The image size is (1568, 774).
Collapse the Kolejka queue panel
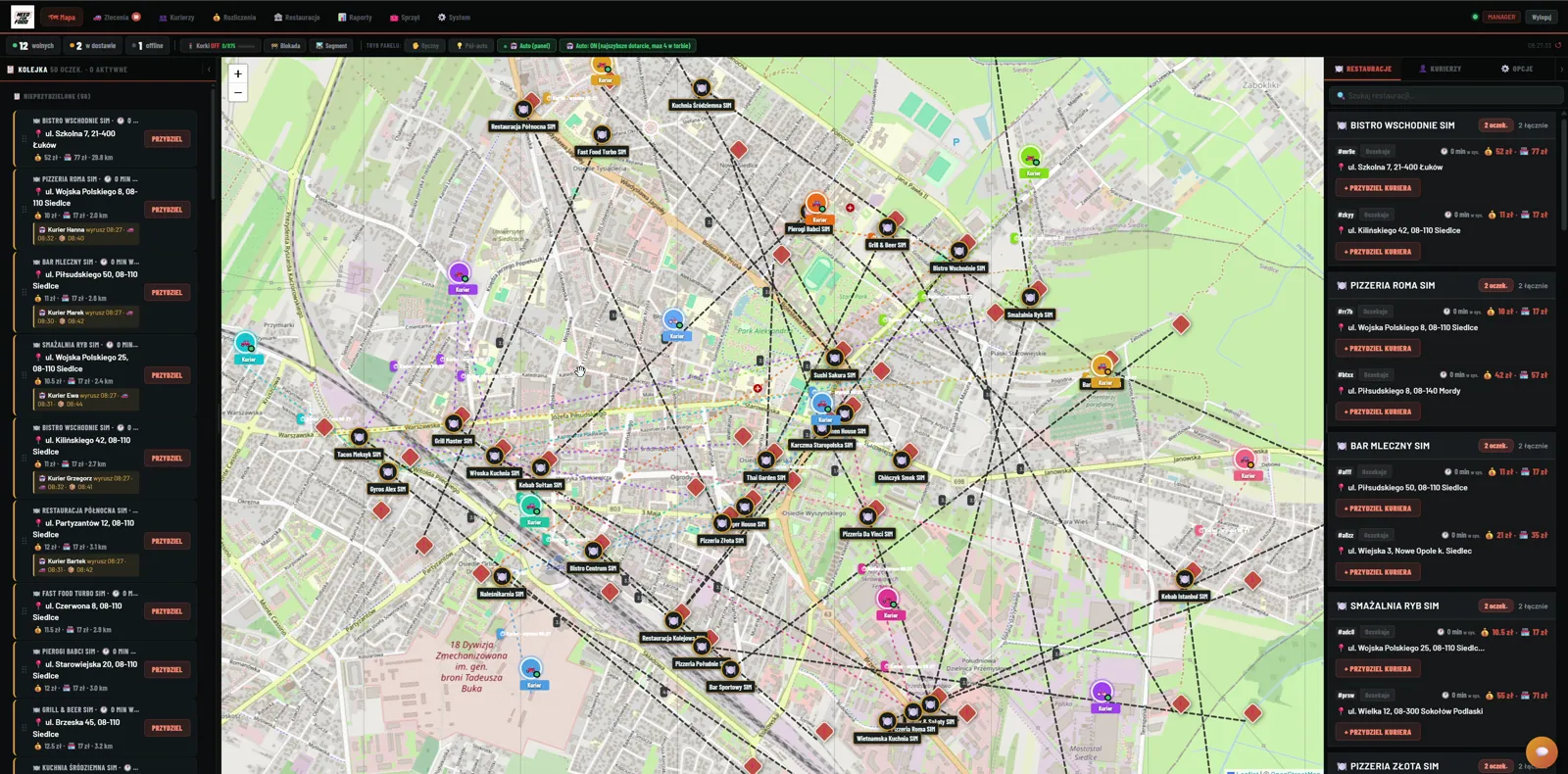point(209,70)
